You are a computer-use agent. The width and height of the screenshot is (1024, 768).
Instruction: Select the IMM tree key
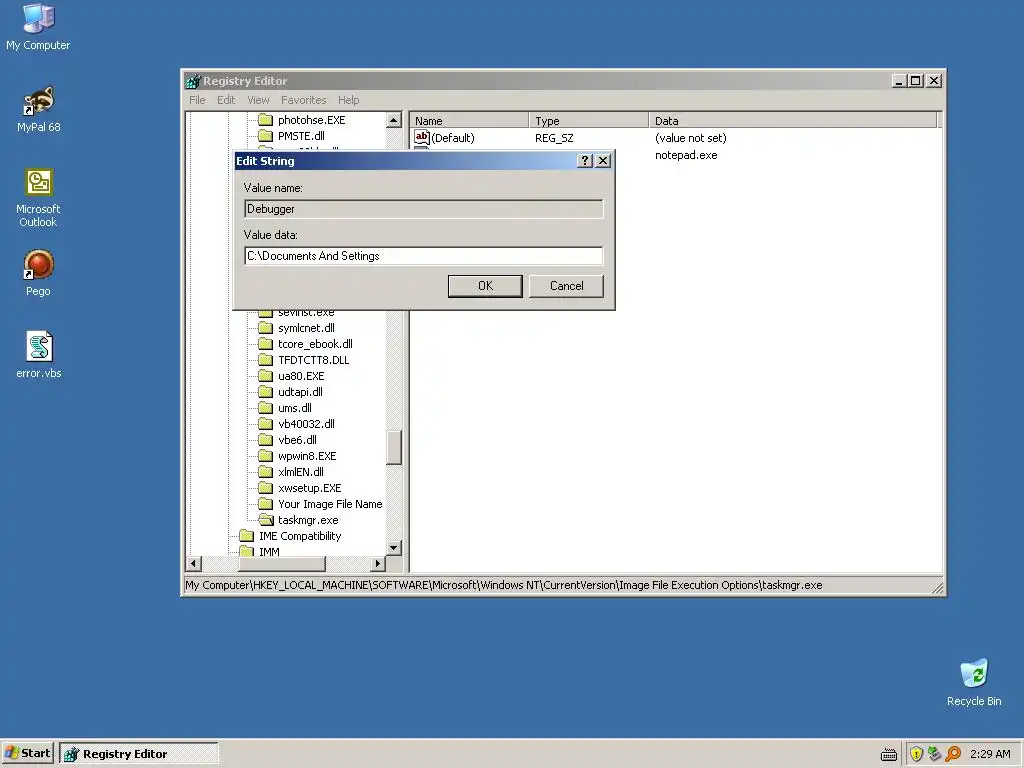coord(269,552)
